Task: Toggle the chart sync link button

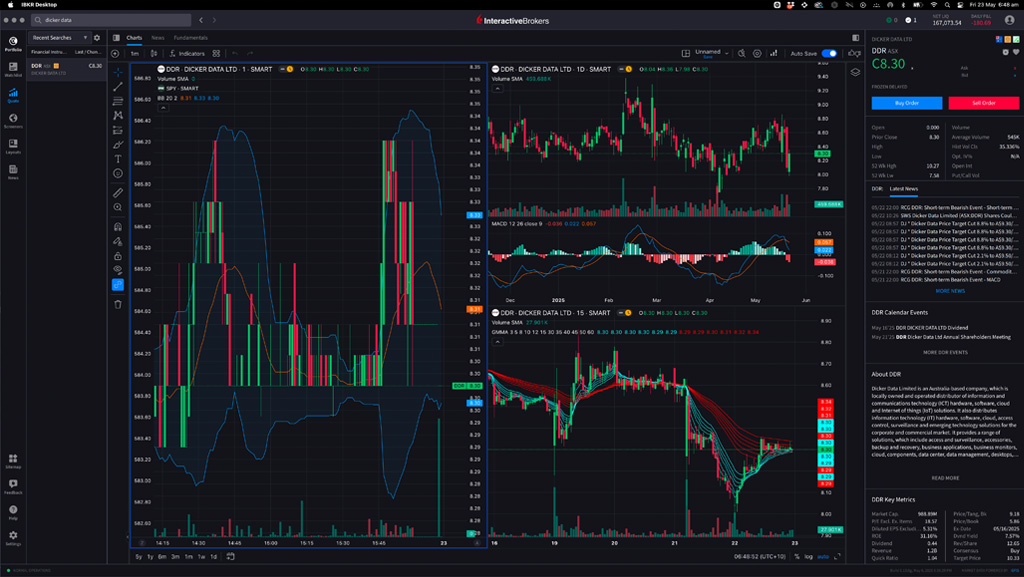Action: [118, 285]
